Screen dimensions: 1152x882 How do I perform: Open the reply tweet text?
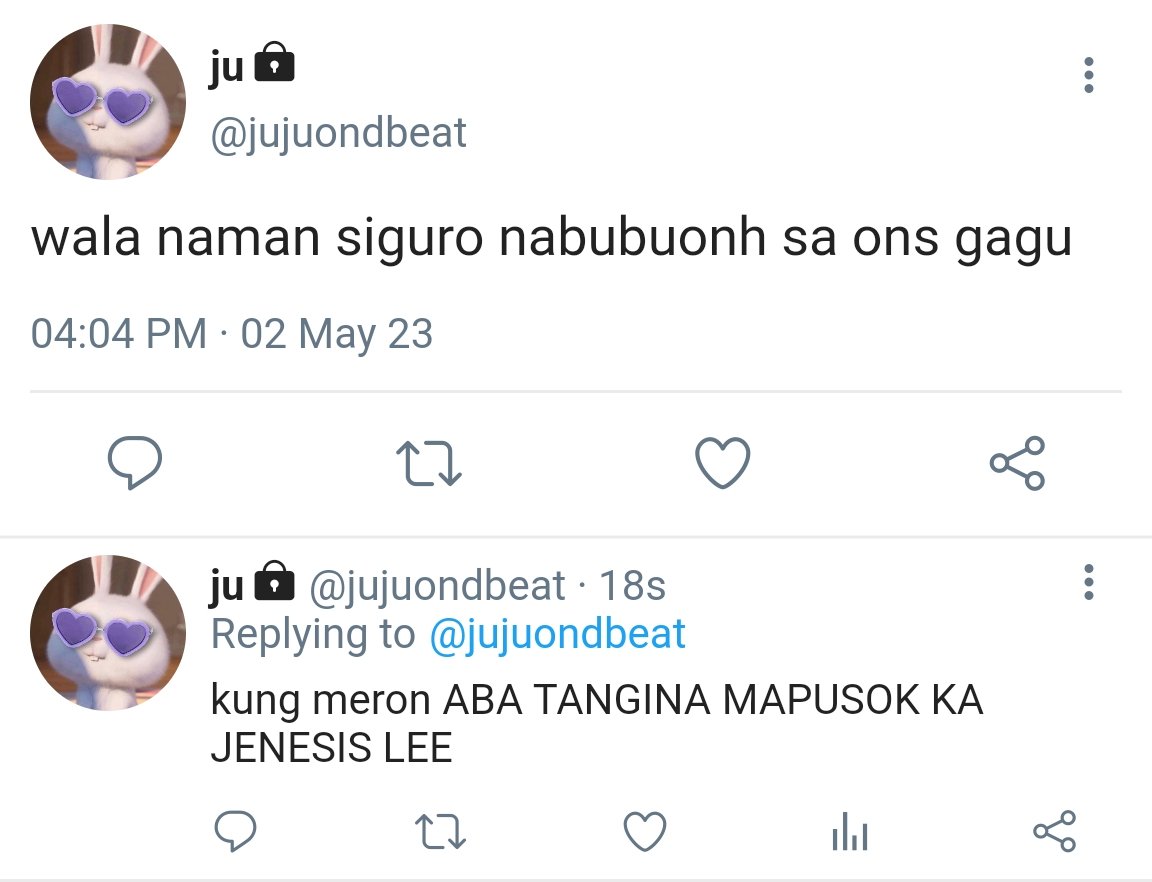click(597, 723)
